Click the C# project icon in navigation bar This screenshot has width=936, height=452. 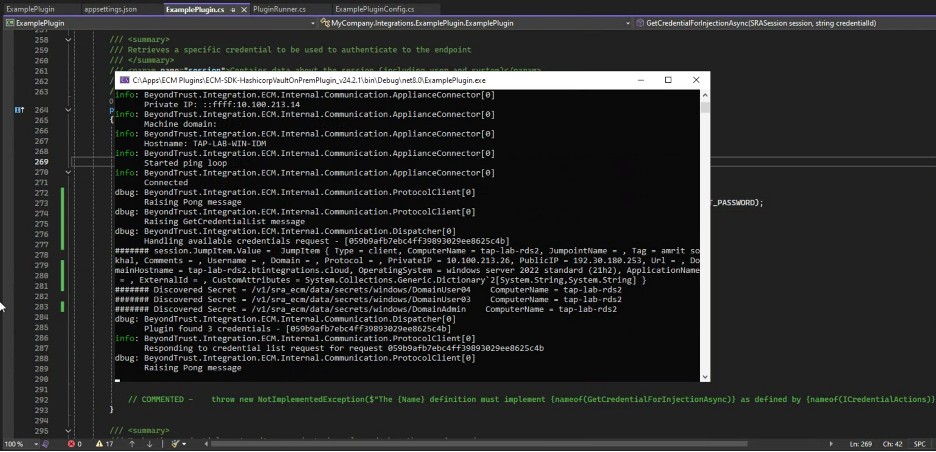coord(10,23)
